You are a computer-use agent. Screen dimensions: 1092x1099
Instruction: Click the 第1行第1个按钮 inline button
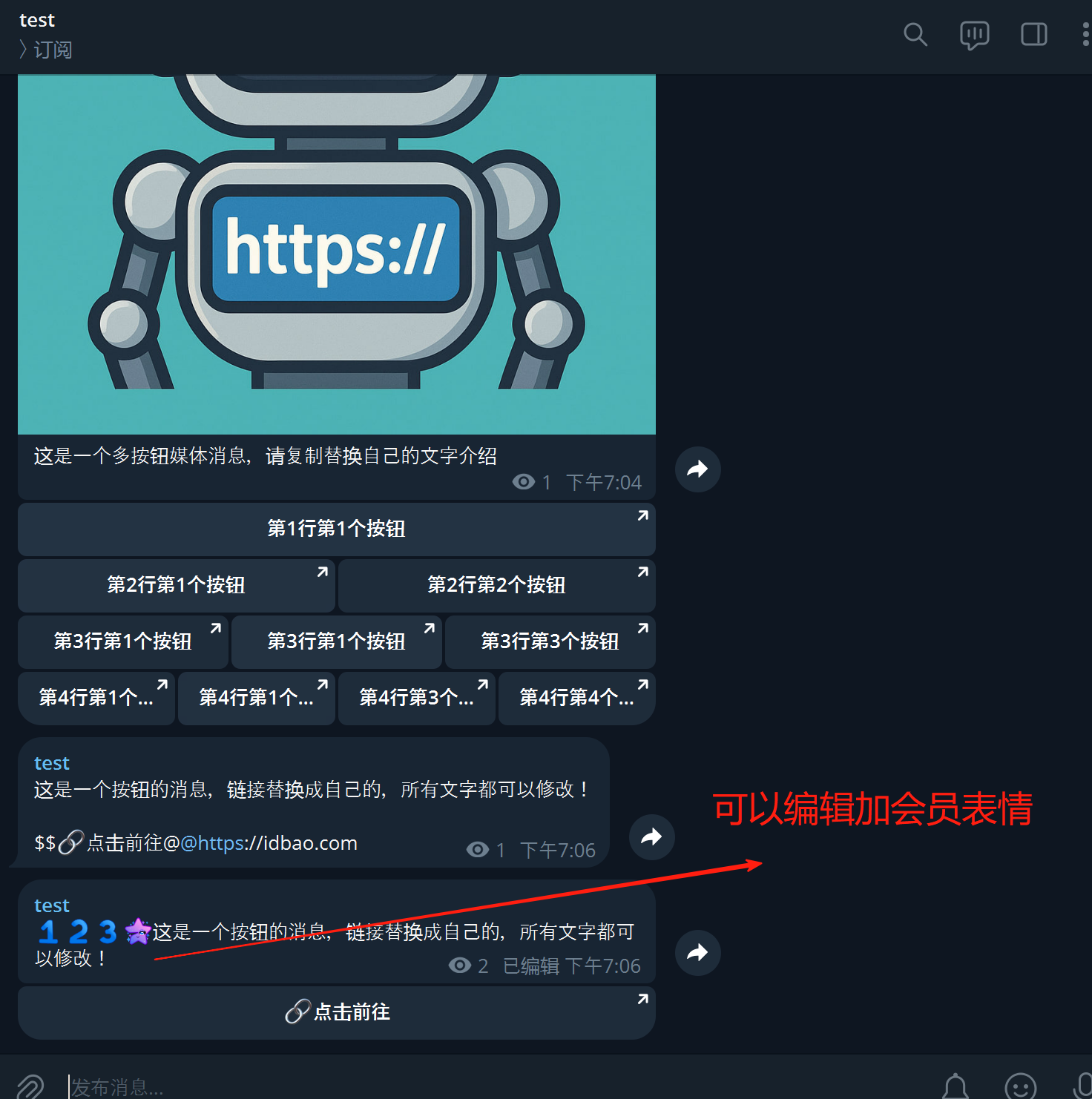(x=337, y=529)
